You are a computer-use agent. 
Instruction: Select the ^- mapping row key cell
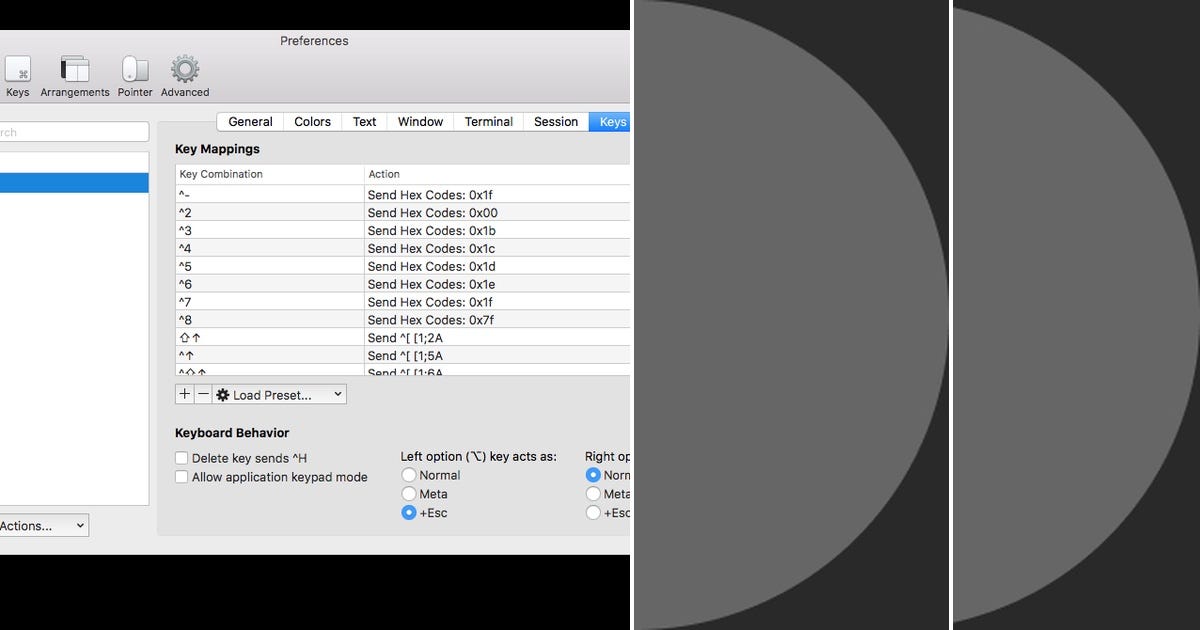pyautogui.click(x=270, y=195)
